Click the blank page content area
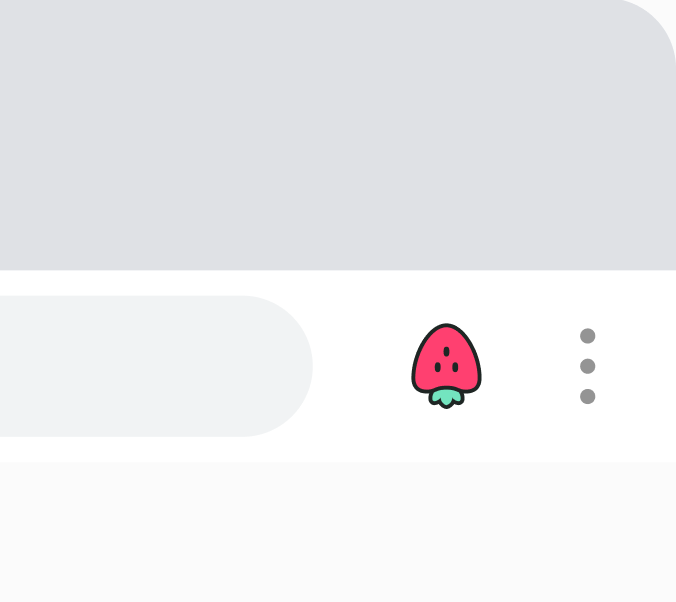Image resolution: width=676 pixels, height=602 pixels. pyautogui.click(x=338, y=532)
